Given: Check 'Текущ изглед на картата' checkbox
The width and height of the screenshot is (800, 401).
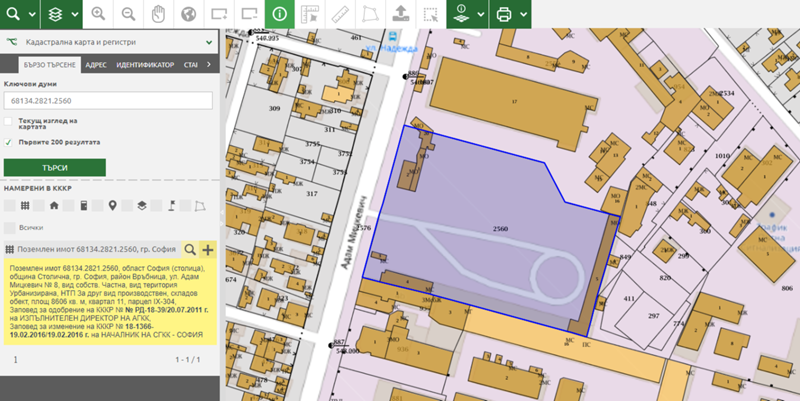Looking at the screenshot, I should [9, 122].
